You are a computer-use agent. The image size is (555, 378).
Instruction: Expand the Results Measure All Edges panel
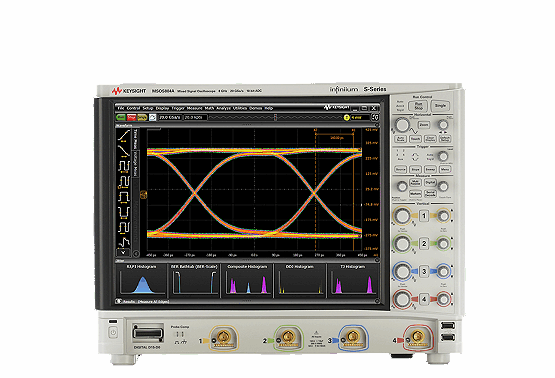pyautogui.click(x=118, y=301)
